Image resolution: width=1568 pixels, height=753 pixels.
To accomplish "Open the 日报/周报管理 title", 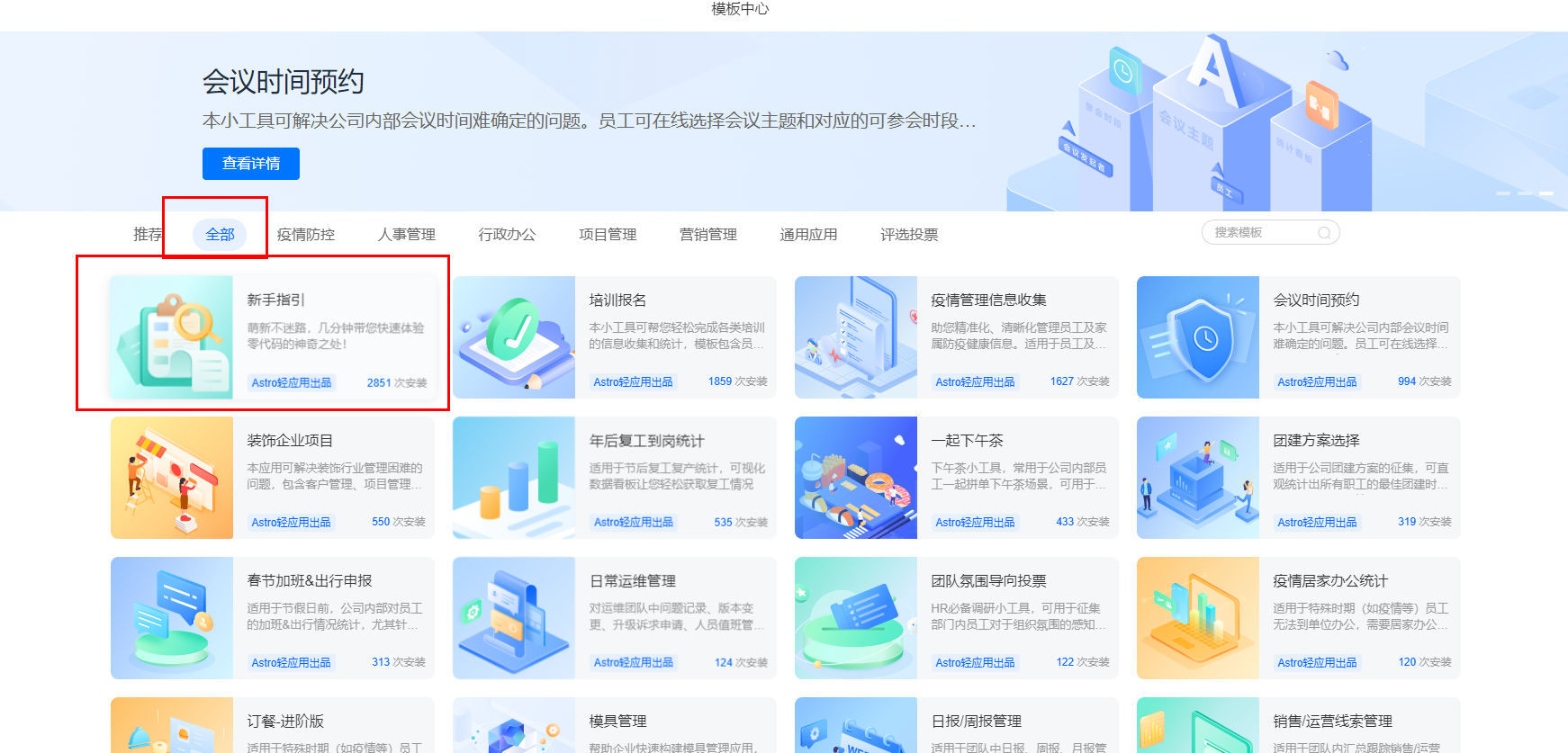I will pyautogui.click(x=977, y=722).
